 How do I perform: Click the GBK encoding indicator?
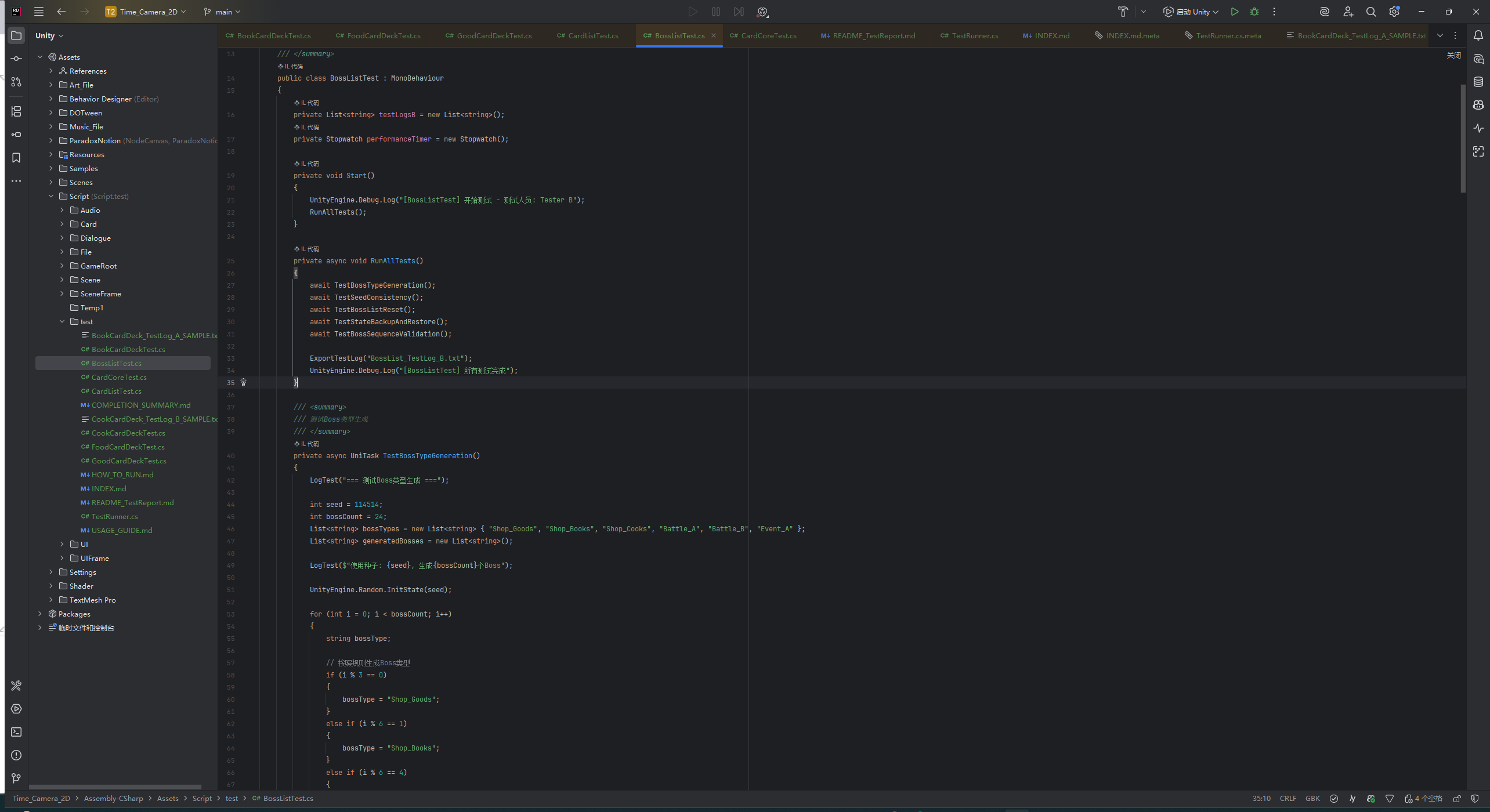[x=1312, y=799]
